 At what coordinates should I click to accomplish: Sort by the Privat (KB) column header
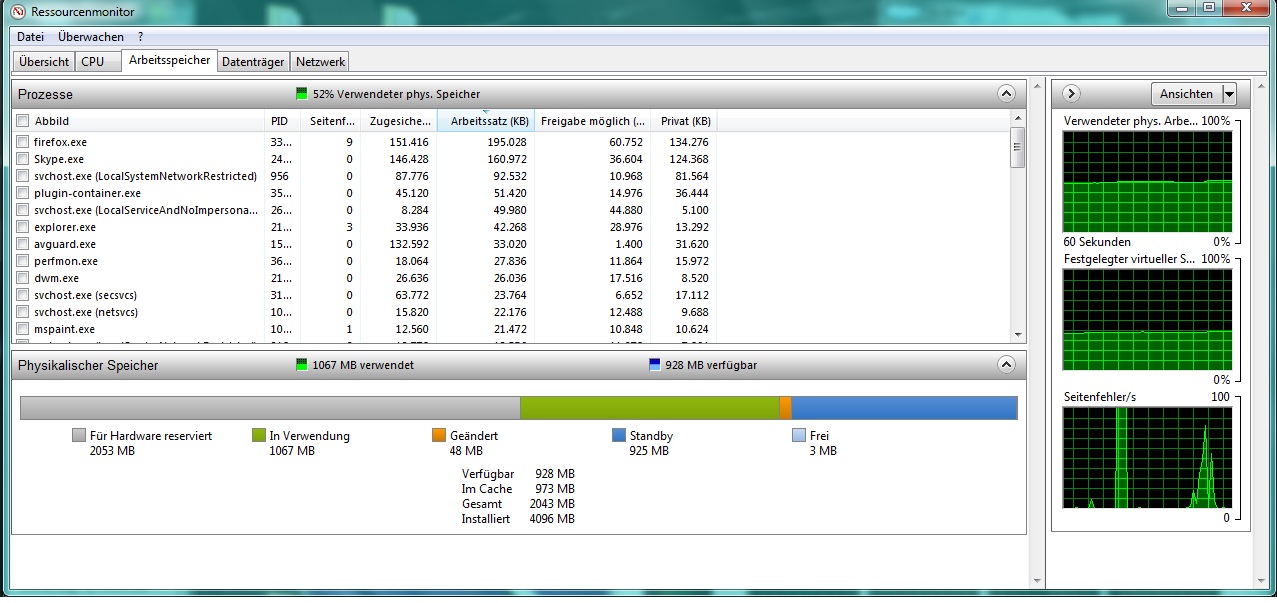(684, 121)
